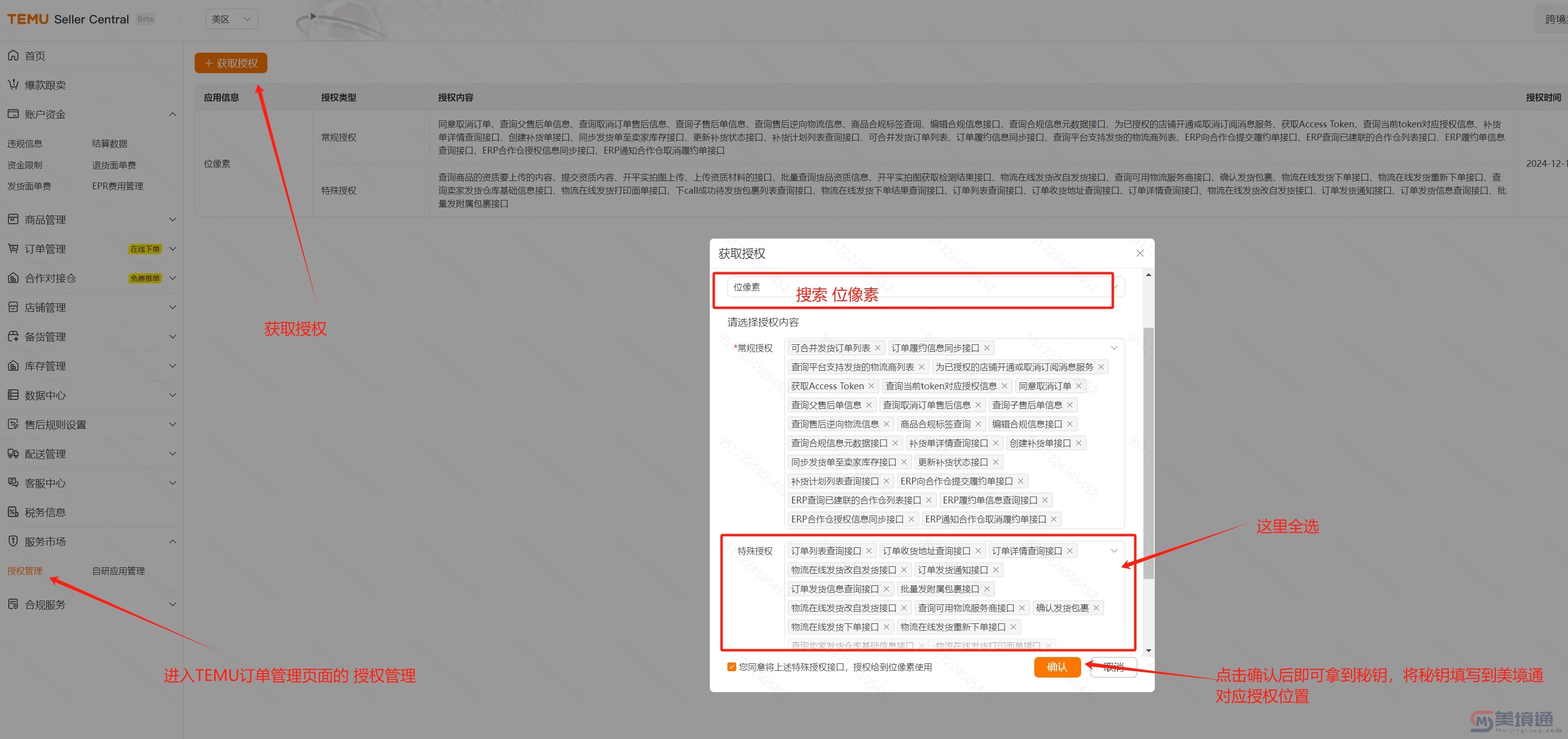Expand the 商品管理 chevron
Image resolution: width=1568 pixels, height=739 pixels.
pyautogui.click(x=172, y=219)
